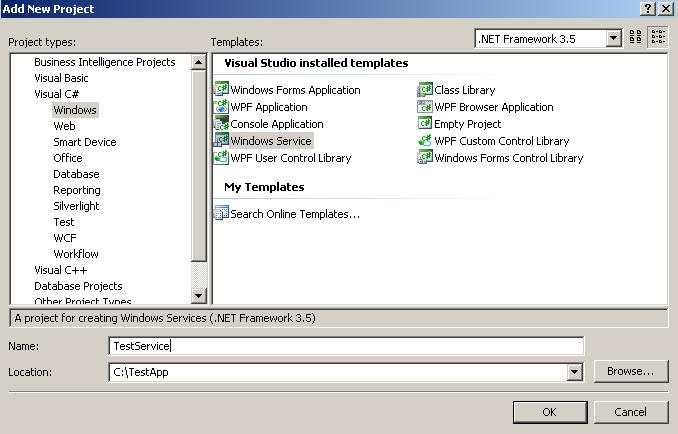This screenshot has height=434, width=678.
Task: Open the .NET Framework version dropdown
Action: [613, 38]
